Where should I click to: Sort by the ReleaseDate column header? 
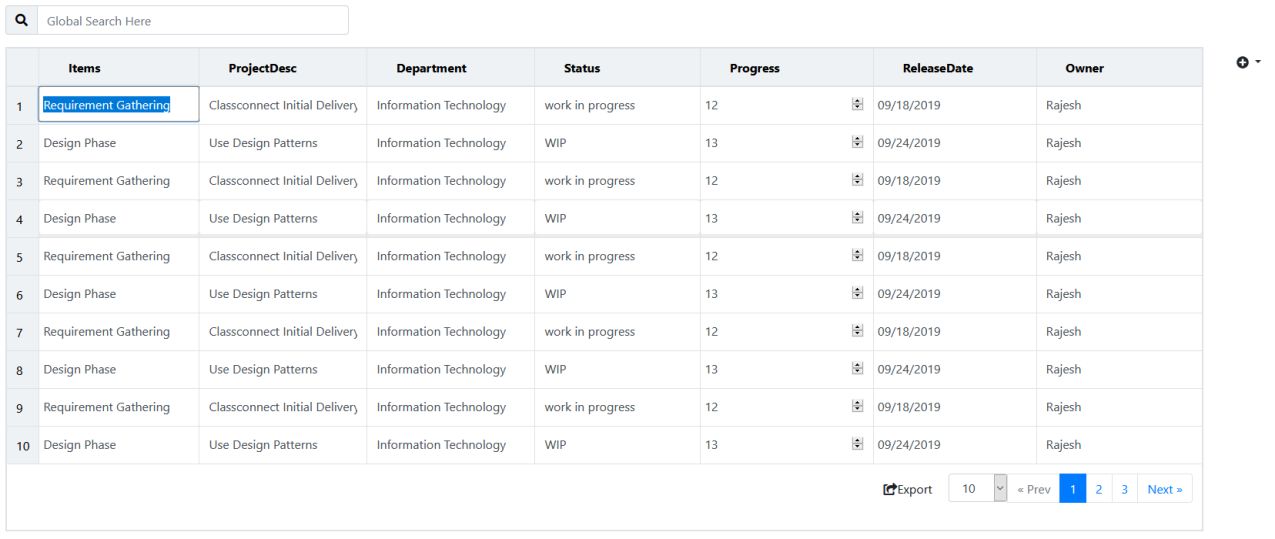tap(937, 68)
